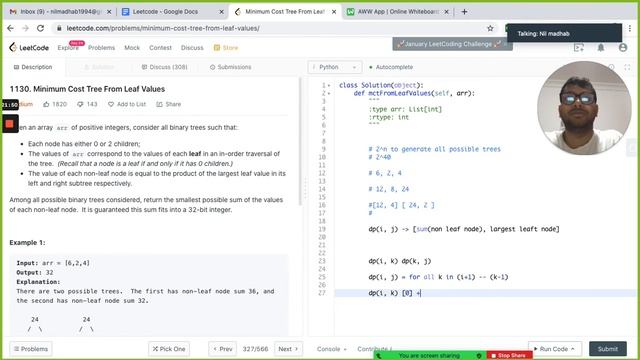640x360 pixels.
Task: Click the address bar URL
Action: click(163, 28)
